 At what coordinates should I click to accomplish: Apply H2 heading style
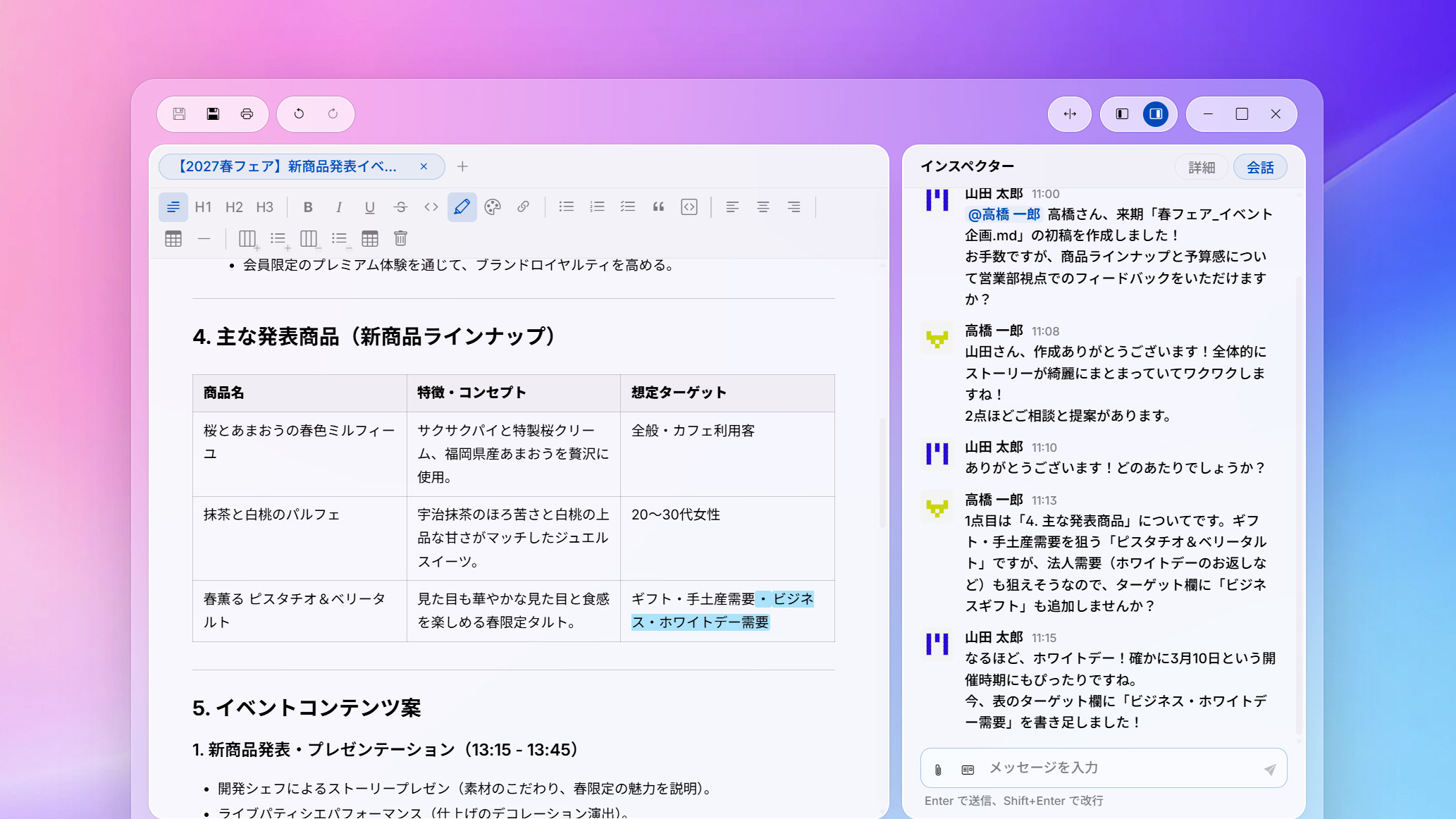tap(234, 207)
